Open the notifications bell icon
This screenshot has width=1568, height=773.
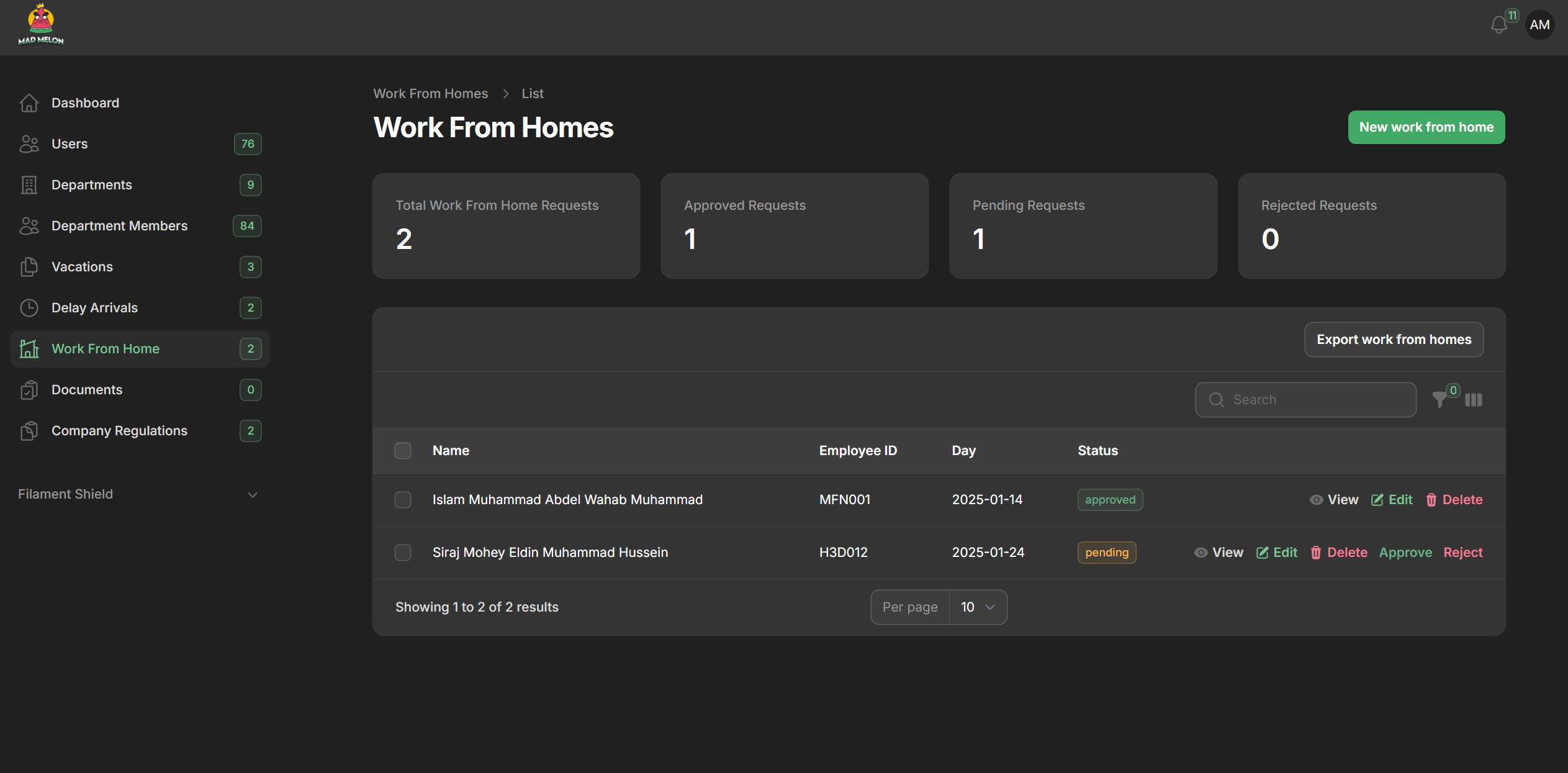click(1498, 25)
